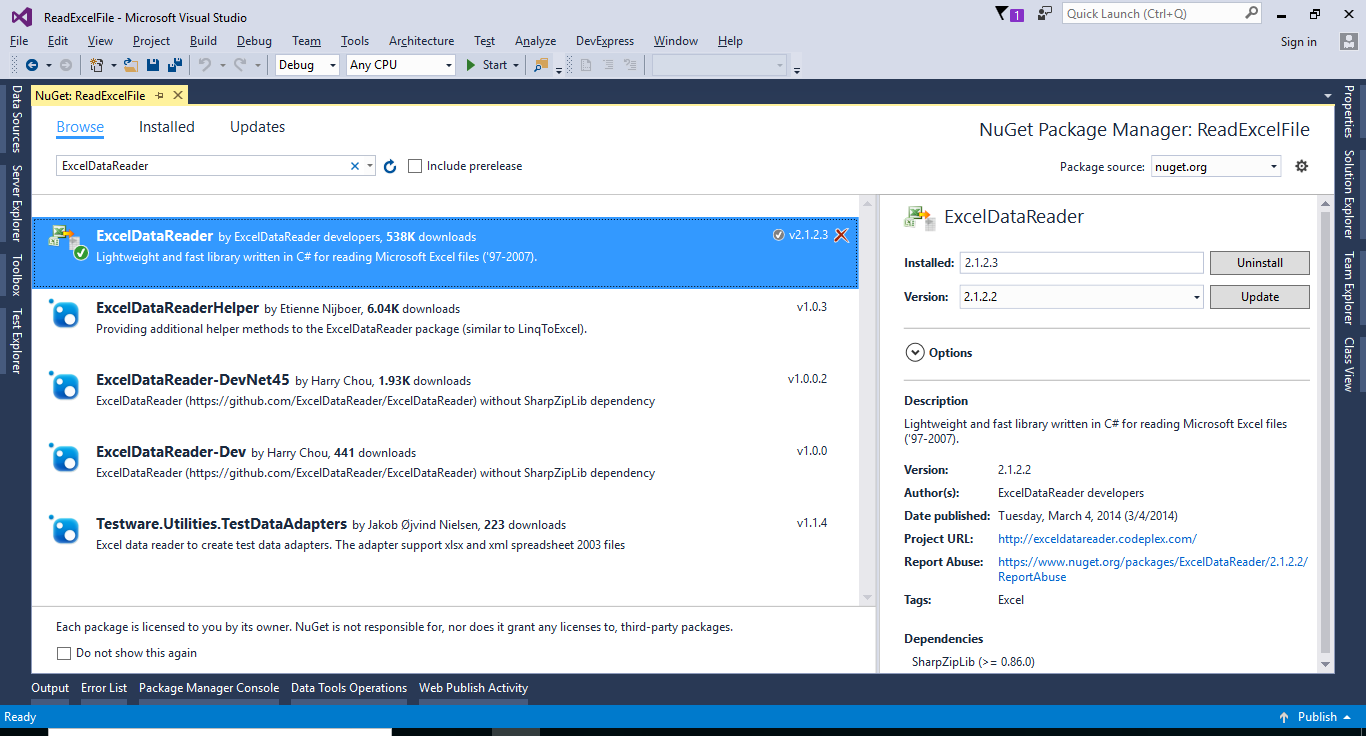This screenshot has width=1366, height=736.
Task: Open the DevExpress menu
Action: click(x=605, y=41)
